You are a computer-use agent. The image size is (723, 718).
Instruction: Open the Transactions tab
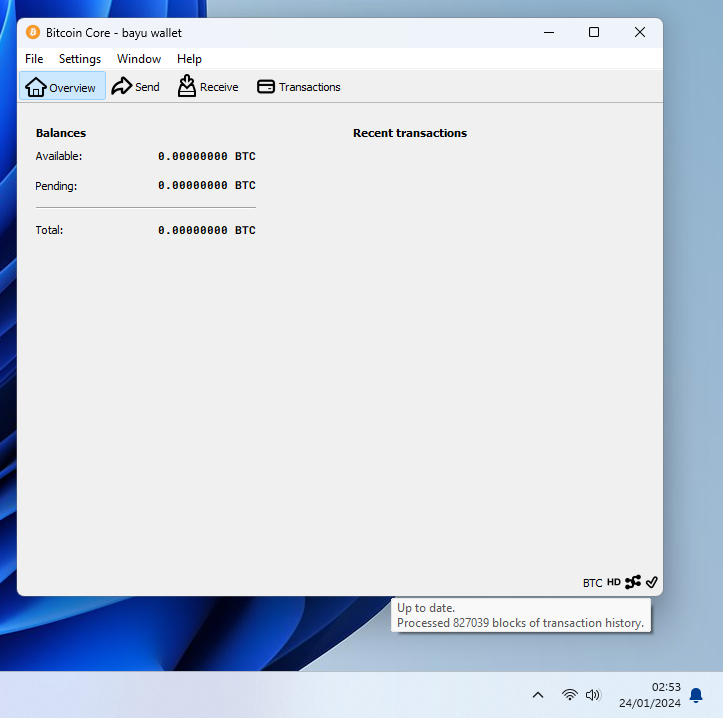click(x=299, y=86)
